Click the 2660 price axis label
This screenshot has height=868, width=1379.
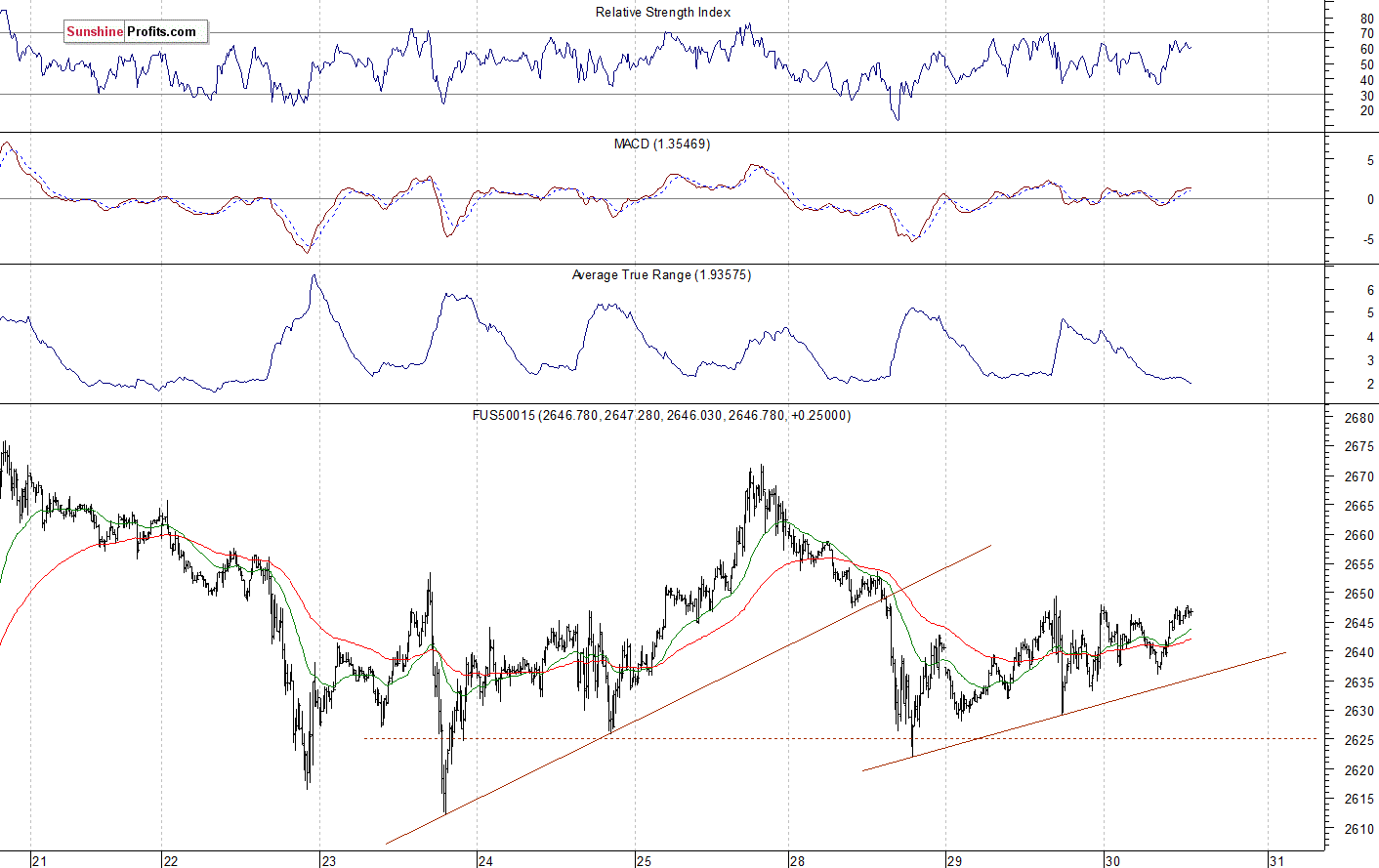point(1359,535)
